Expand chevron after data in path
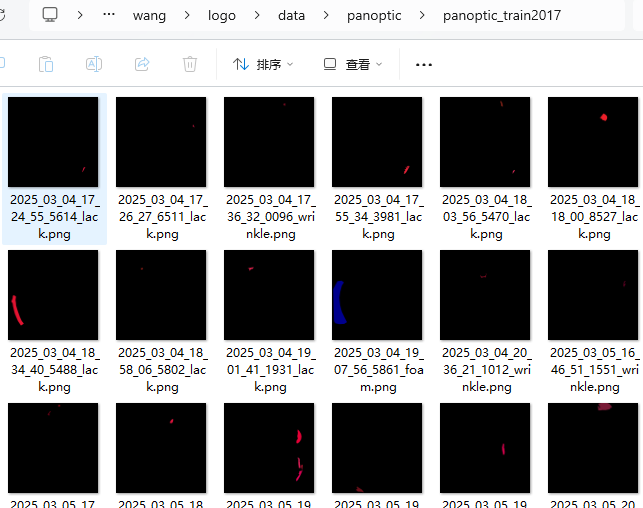Image resolution: width=643 pixels, height=508 pixels. [326, 15]
